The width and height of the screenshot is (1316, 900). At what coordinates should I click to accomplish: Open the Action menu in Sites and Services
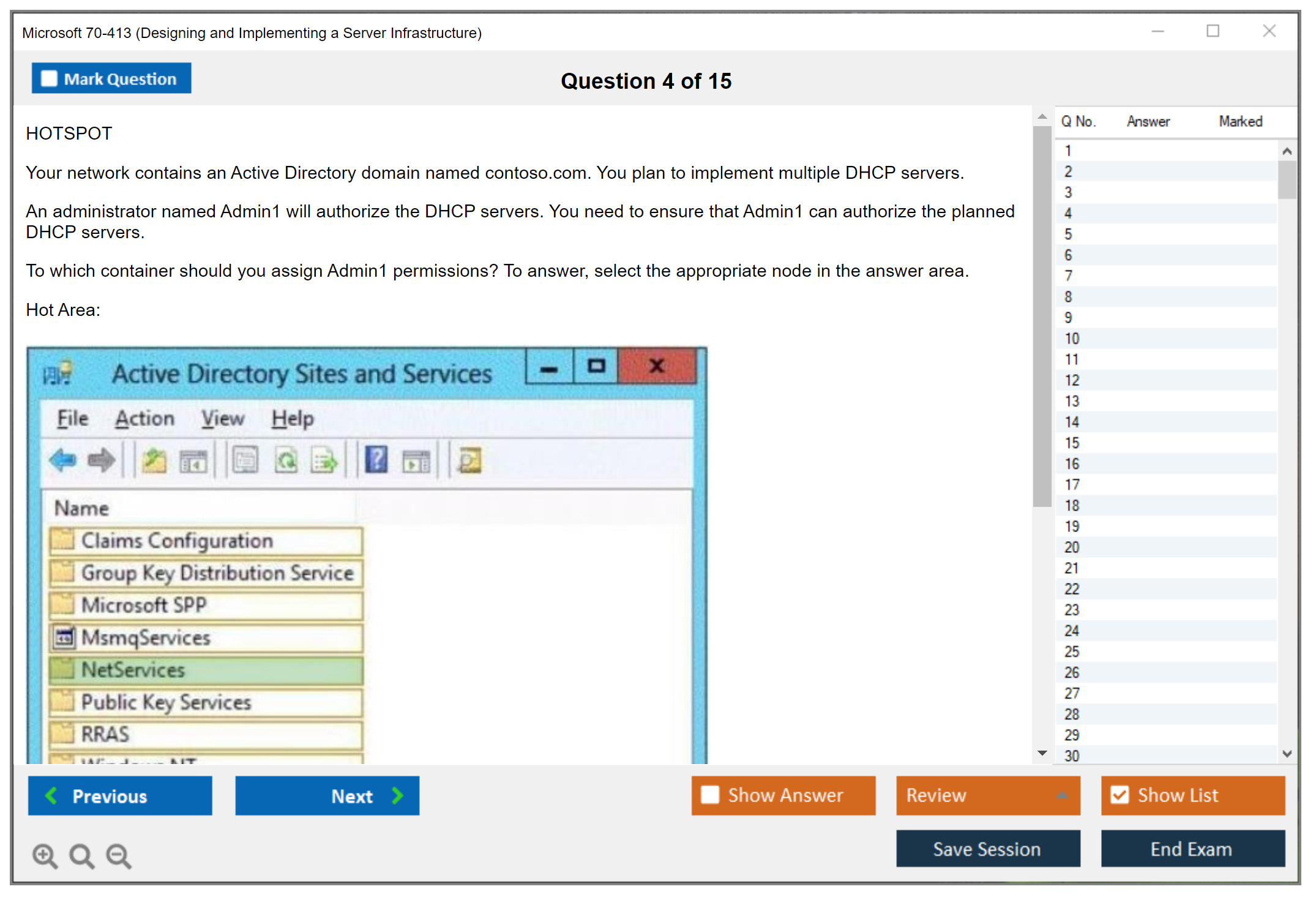(x=144, y=419)
